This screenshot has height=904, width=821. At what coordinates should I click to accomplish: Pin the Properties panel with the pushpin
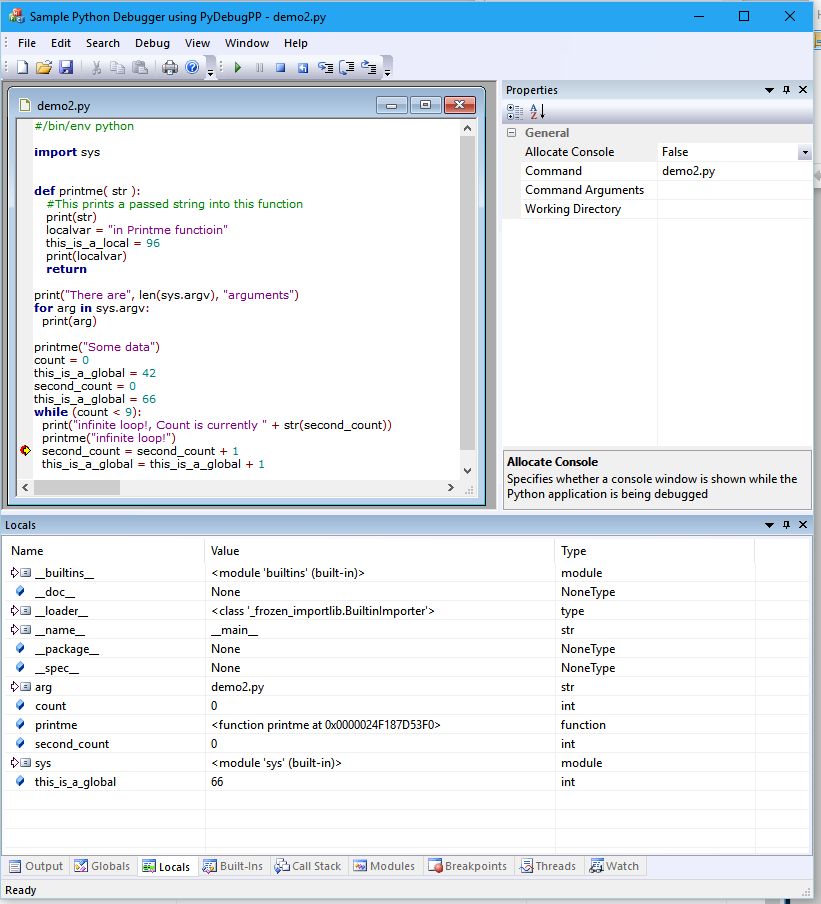coord(787,90)
